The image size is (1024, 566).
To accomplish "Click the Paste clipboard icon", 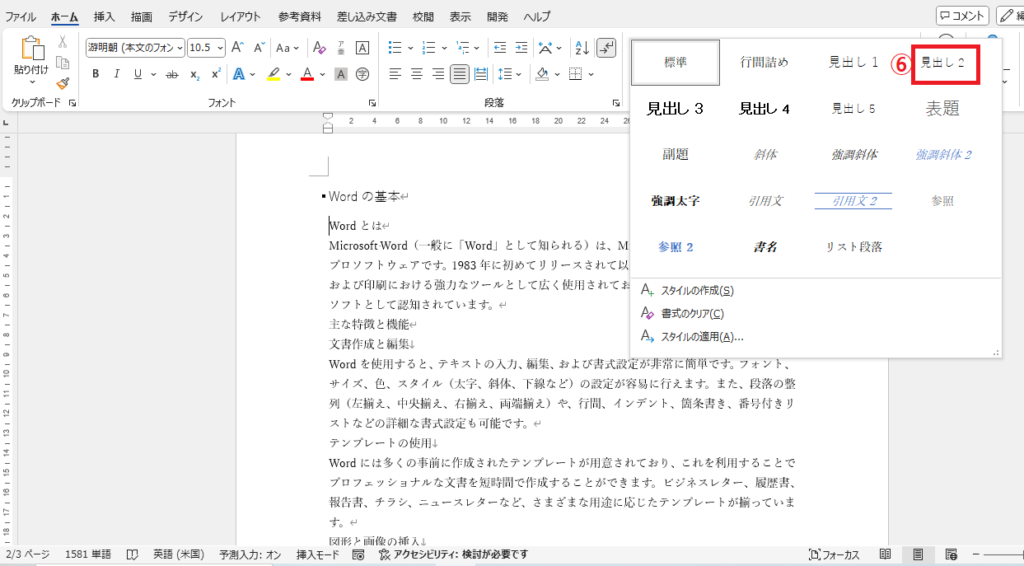I will pyautogui.click(x=31, y=49).
